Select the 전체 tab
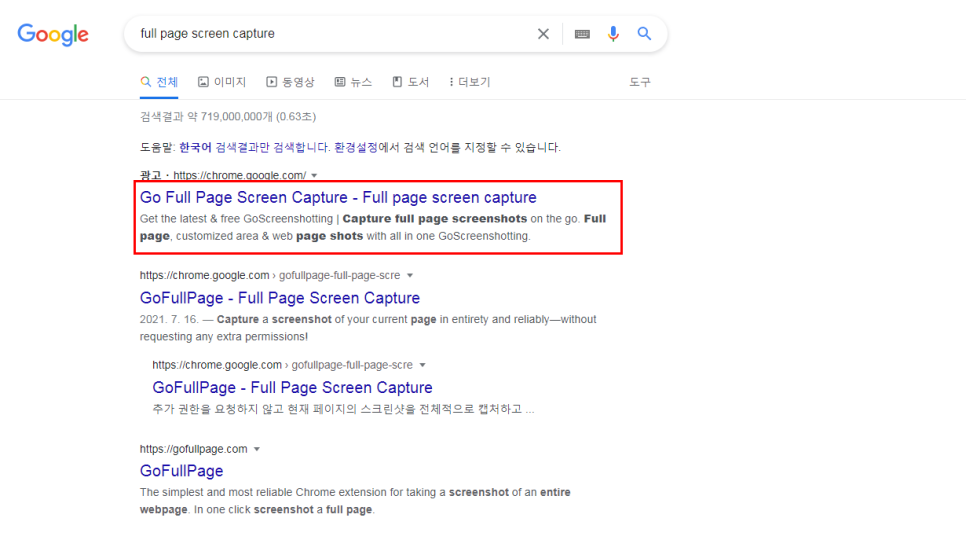The height and width of the screenshot is (551, 966). point(159,82)
